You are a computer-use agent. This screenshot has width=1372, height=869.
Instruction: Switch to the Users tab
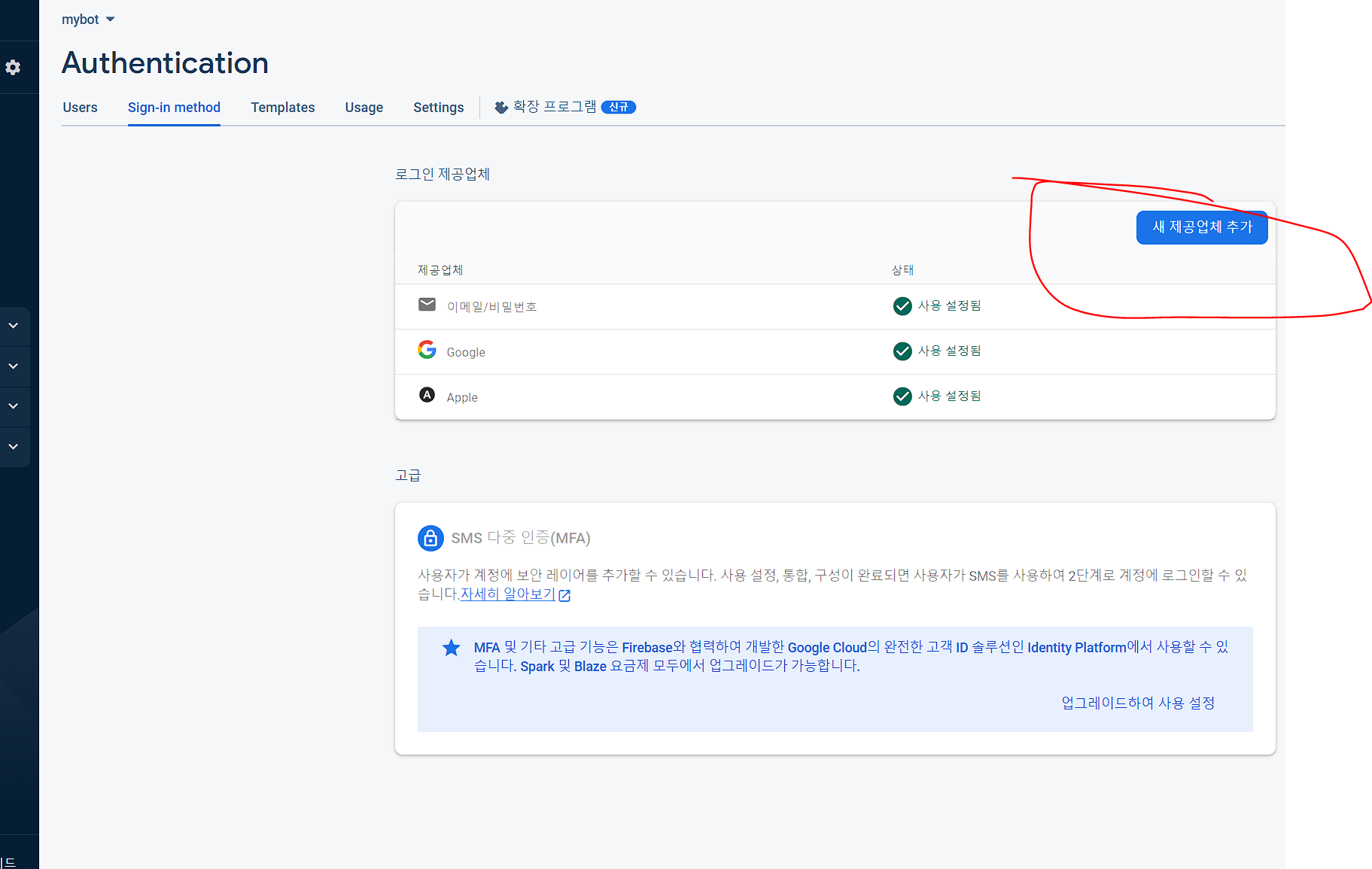pyautogui.click(x=80, y=108)
